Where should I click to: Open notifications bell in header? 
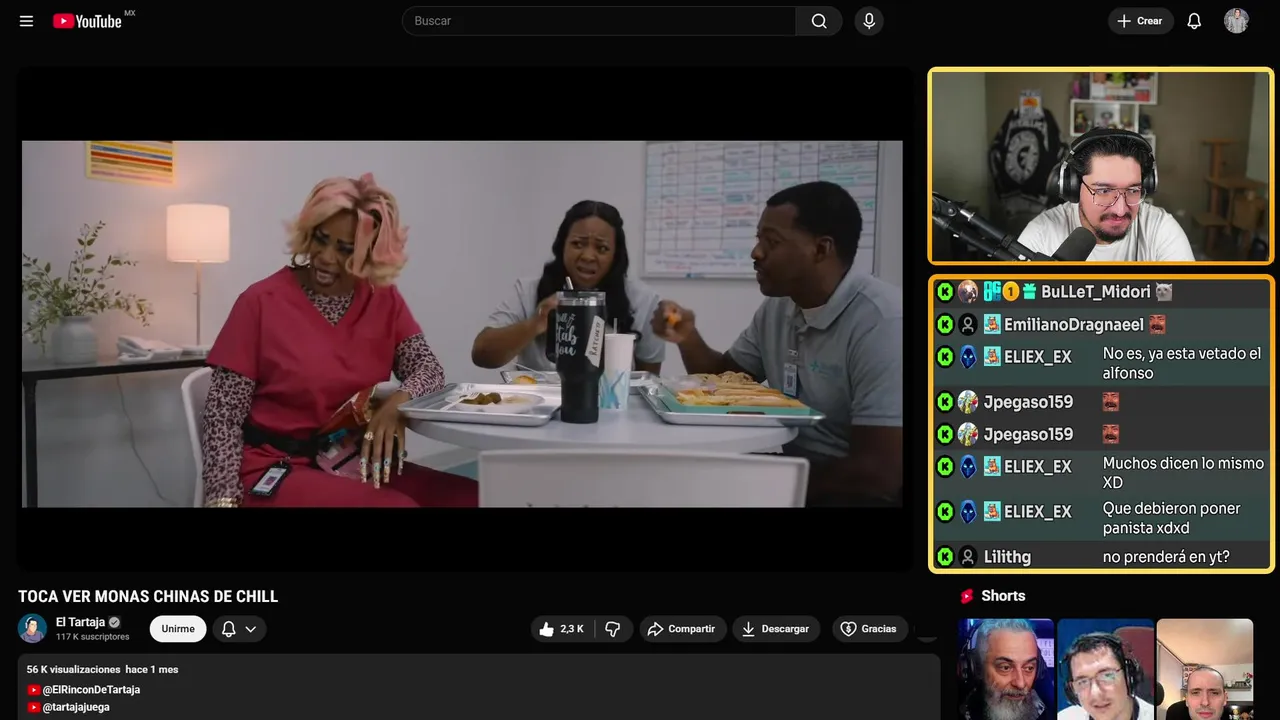[1194, 21]
